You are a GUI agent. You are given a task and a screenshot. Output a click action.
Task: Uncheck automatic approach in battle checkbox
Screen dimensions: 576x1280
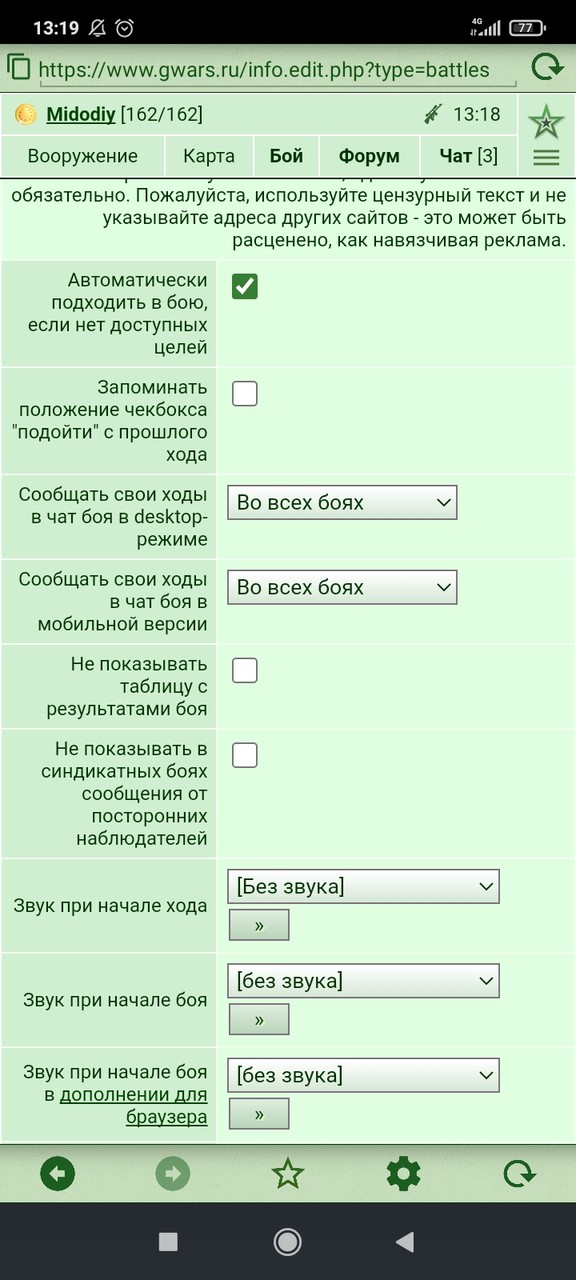pyautogui.click(x=245, y=286)
